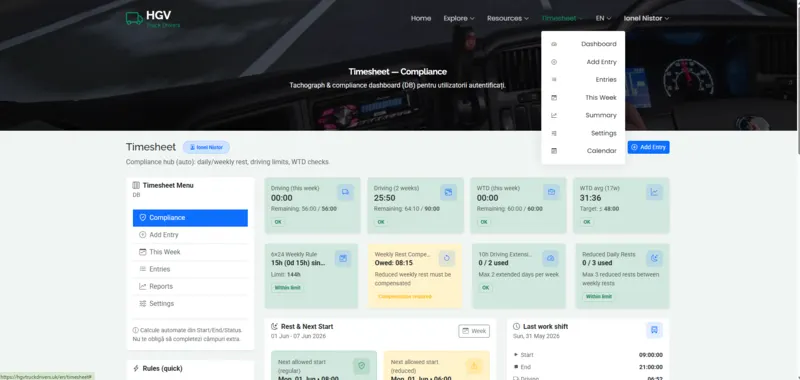
Task: Click the lightning icon beside Rules (quick)
Action: click(x=136, y=368)
